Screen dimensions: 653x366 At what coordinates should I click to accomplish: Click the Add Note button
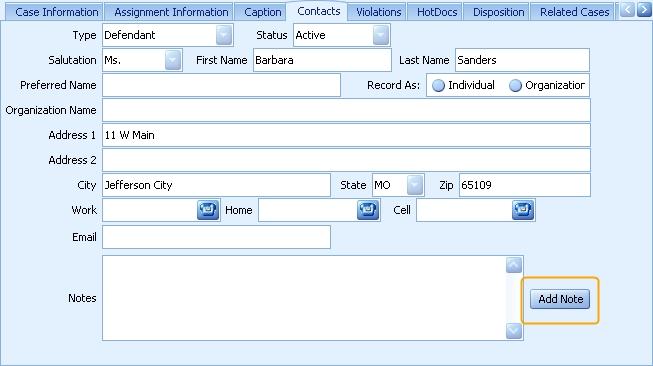[x=560, y=299]
